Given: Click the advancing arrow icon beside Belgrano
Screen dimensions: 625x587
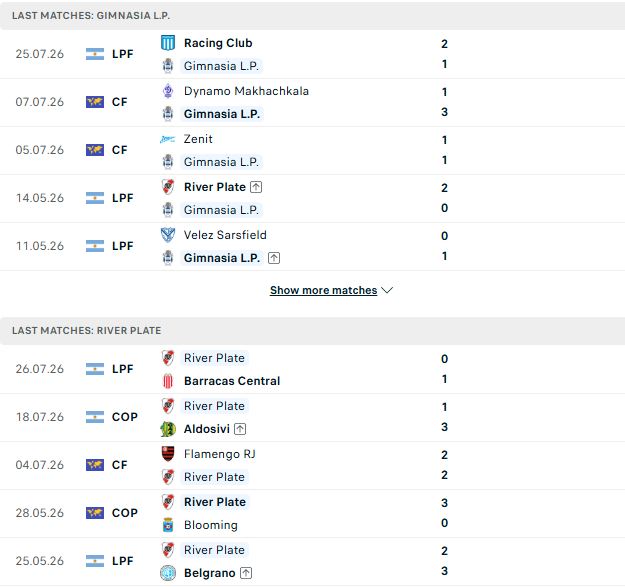Looking at the screenshot, I should [246, 573].
